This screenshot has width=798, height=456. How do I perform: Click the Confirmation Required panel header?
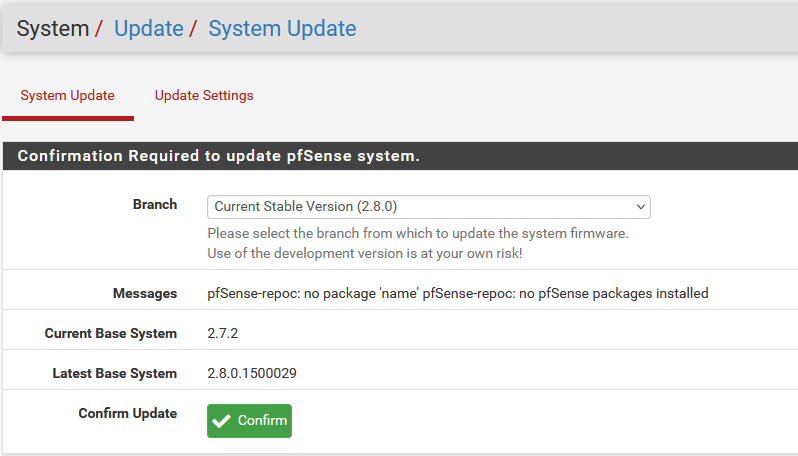coord(401,156)
